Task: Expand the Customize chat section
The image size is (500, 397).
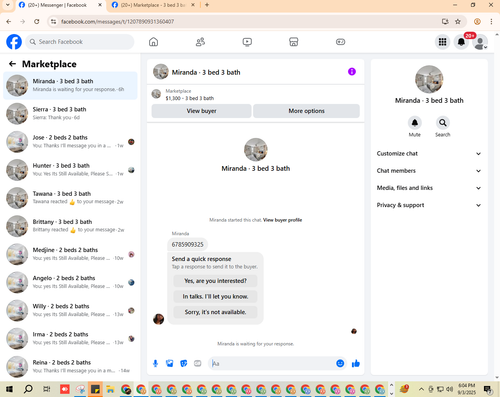Action: (429, 154)
